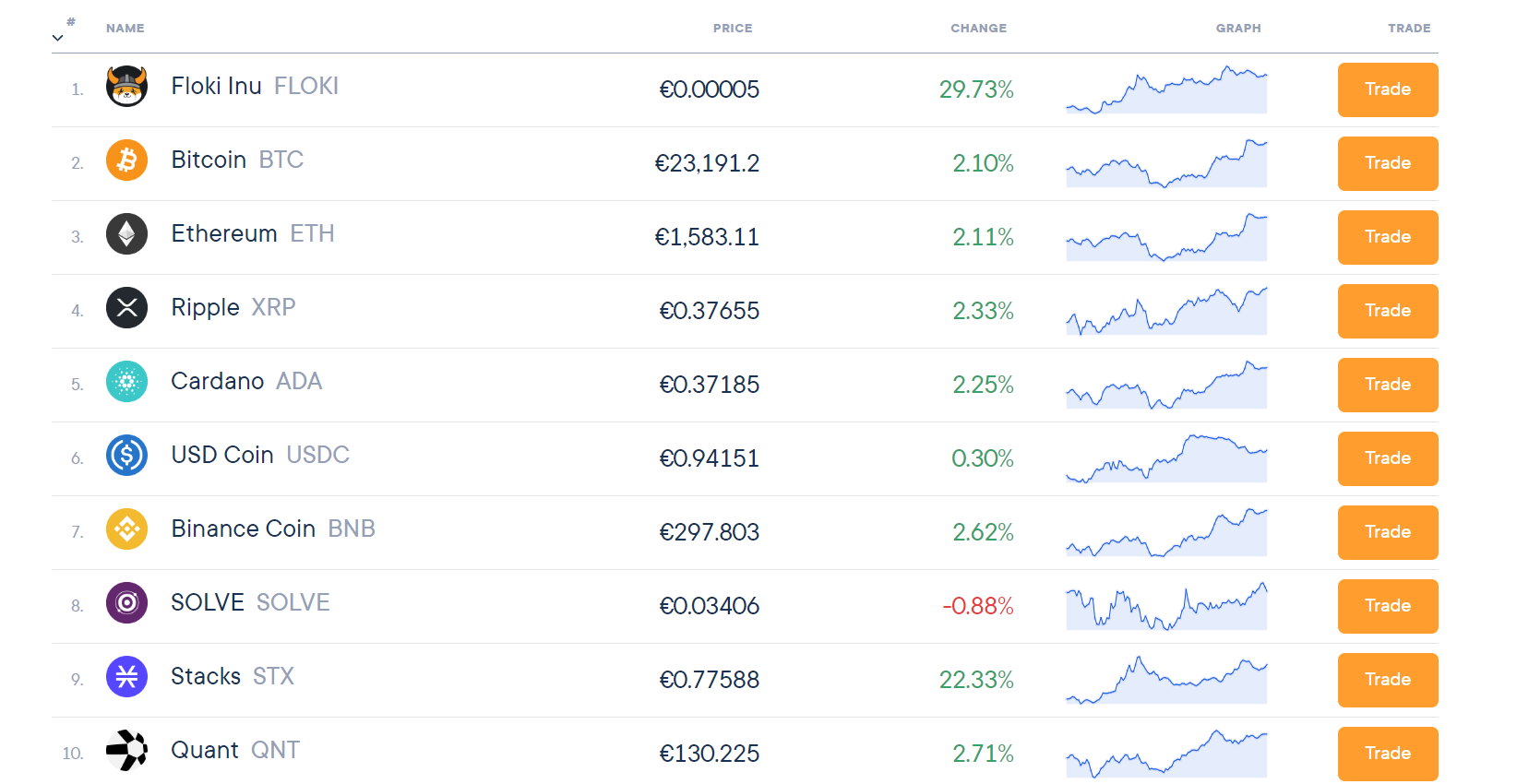This screenshot has height=784, width=1517.
Task: Click the Stacks logo icon
Action: tap(127, 677)
